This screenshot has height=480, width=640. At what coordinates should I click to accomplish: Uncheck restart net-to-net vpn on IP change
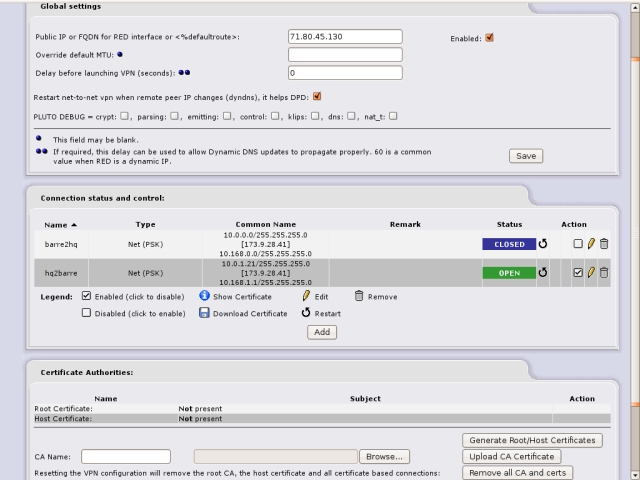point(317,96)
